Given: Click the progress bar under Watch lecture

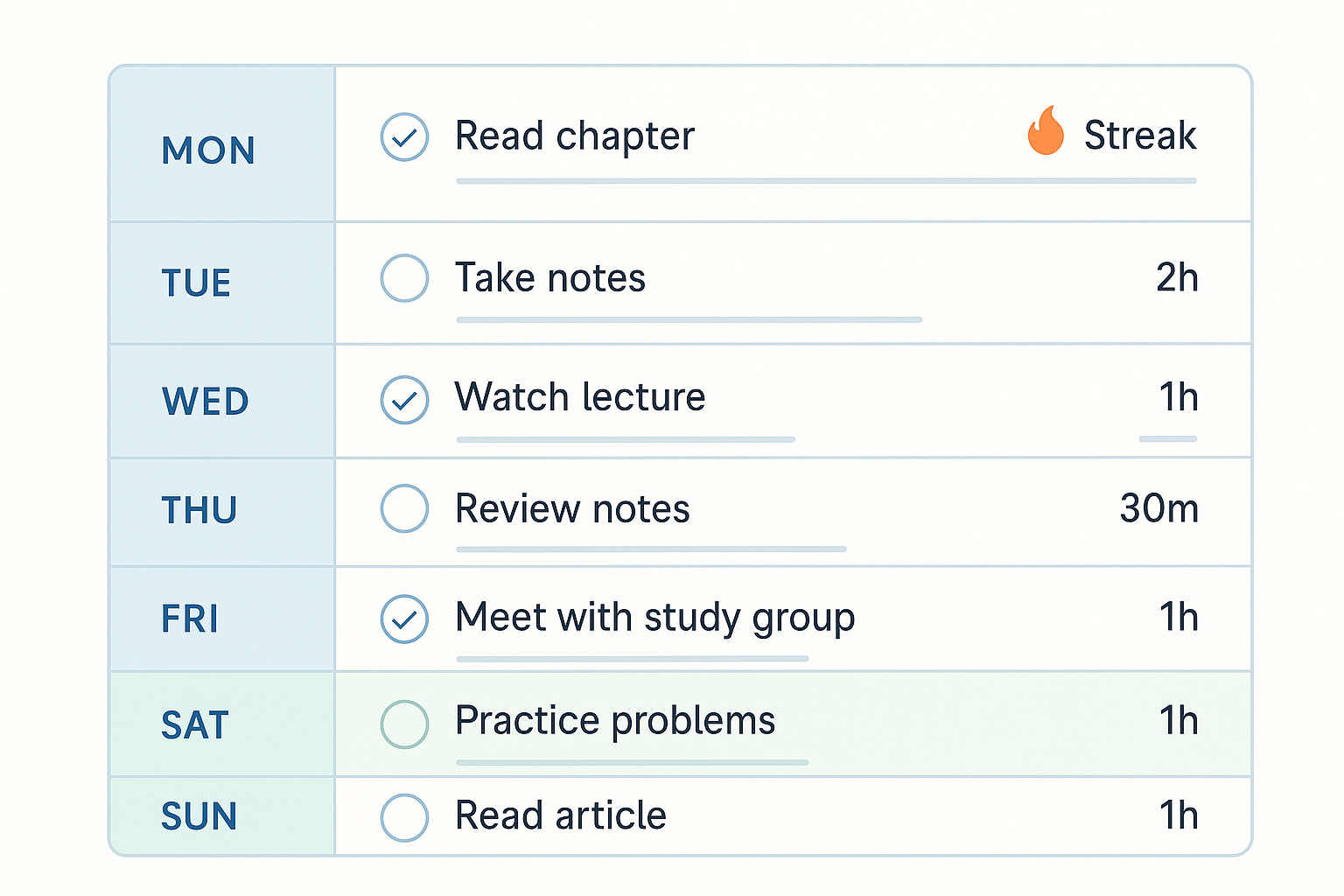Looking at the screenshot, I should point(625,440).
